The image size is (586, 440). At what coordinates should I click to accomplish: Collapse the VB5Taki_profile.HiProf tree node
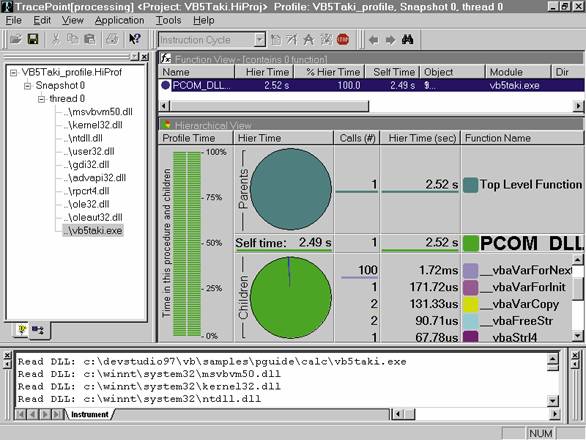pyautogui.click(x=14, y=72)
